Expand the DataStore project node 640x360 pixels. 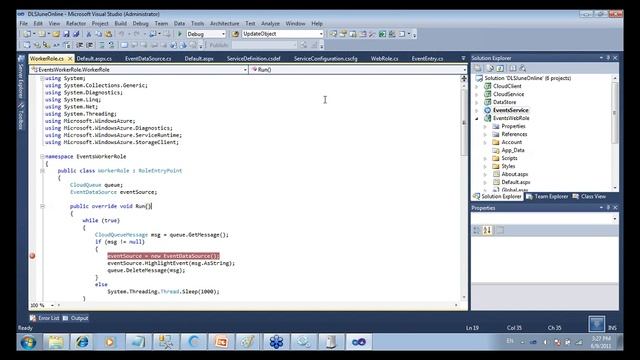(476, 102)
